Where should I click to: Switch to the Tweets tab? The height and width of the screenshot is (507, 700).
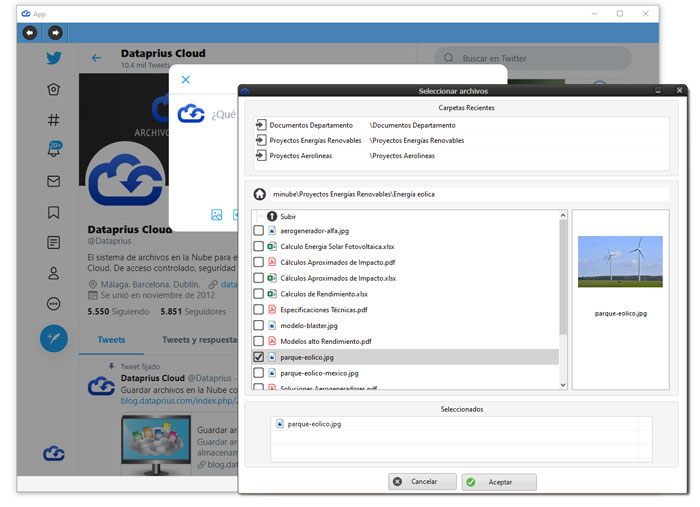tap(112, 340)
